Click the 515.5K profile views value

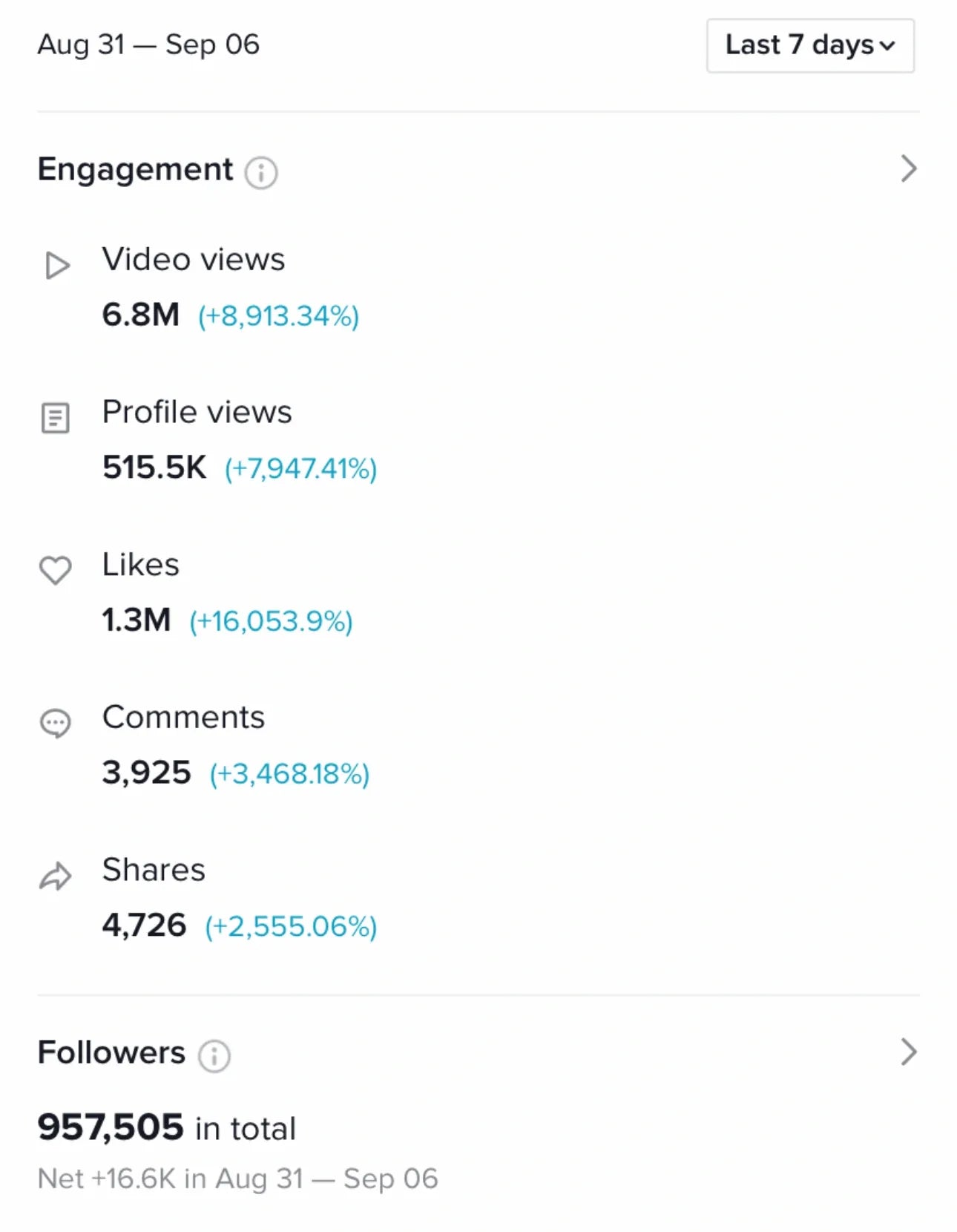154,468
